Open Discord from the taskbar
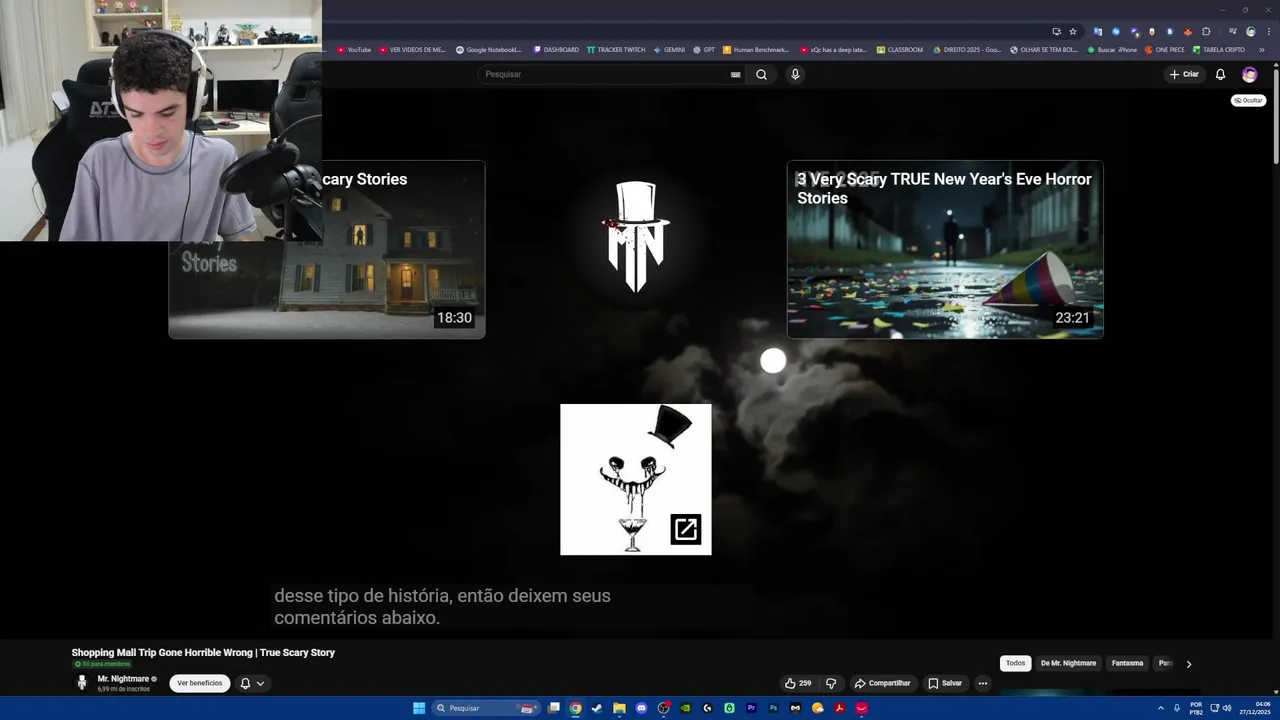This screenshot has width=1280, height=720. point(641,708)
